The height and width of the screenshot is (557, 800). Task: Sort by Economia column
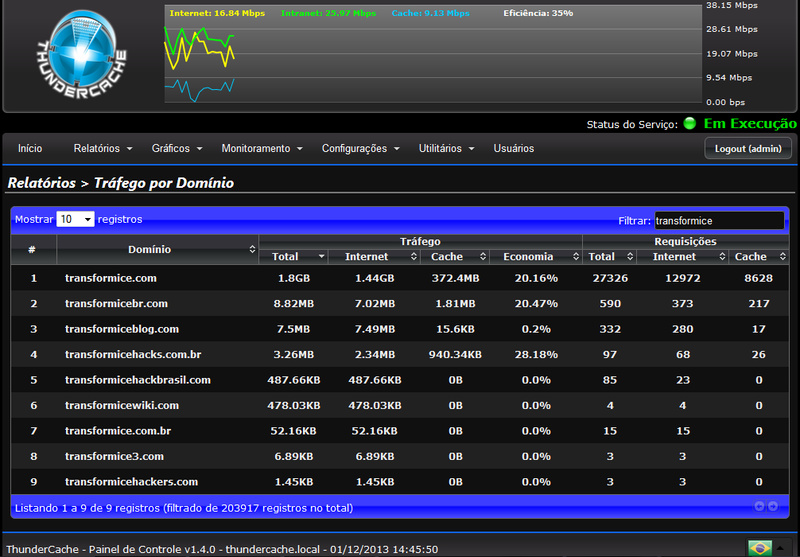[536, 257]
